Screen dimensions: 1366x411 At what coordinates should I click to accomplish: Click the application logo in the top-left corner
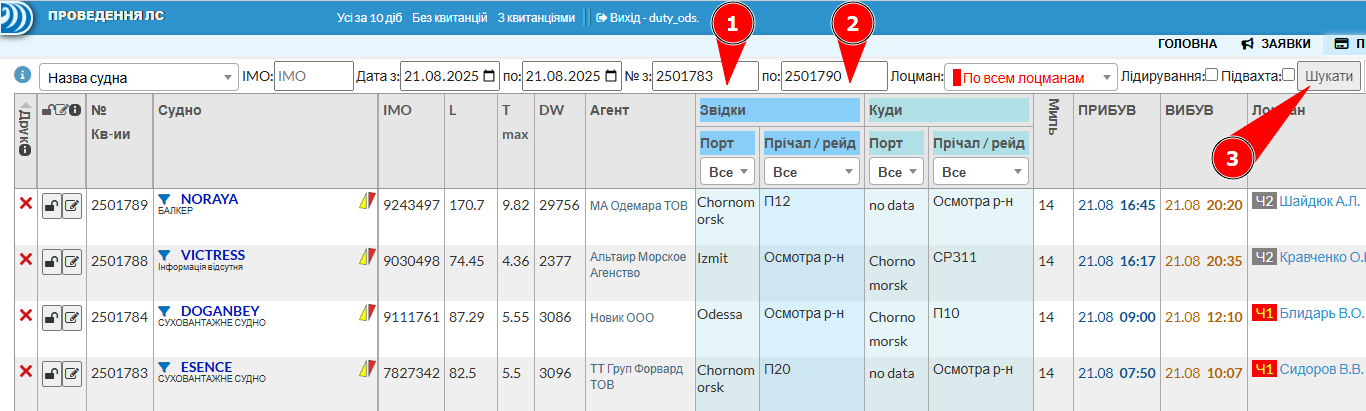[x=16, y=18]
